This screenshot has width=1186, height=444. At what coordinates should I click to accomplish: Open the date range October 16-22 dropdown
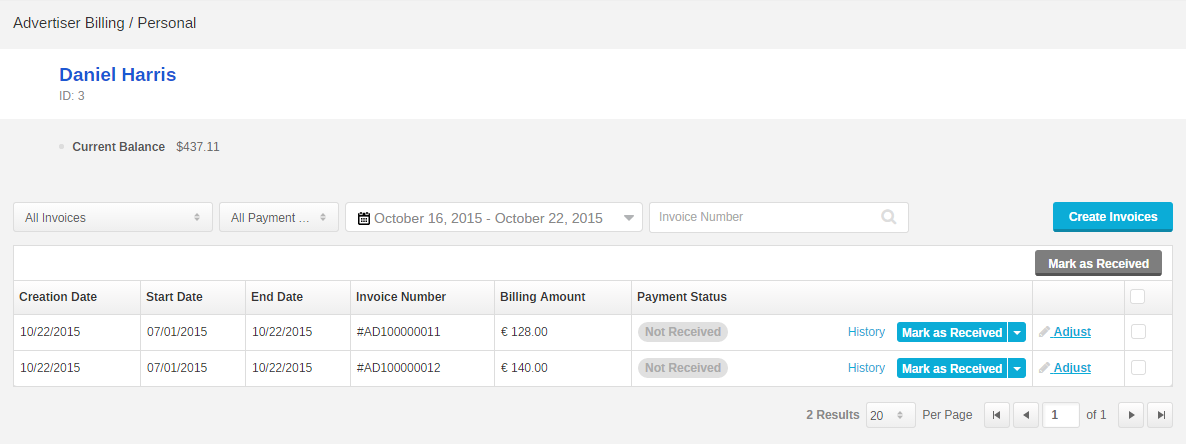coord(494,217)
